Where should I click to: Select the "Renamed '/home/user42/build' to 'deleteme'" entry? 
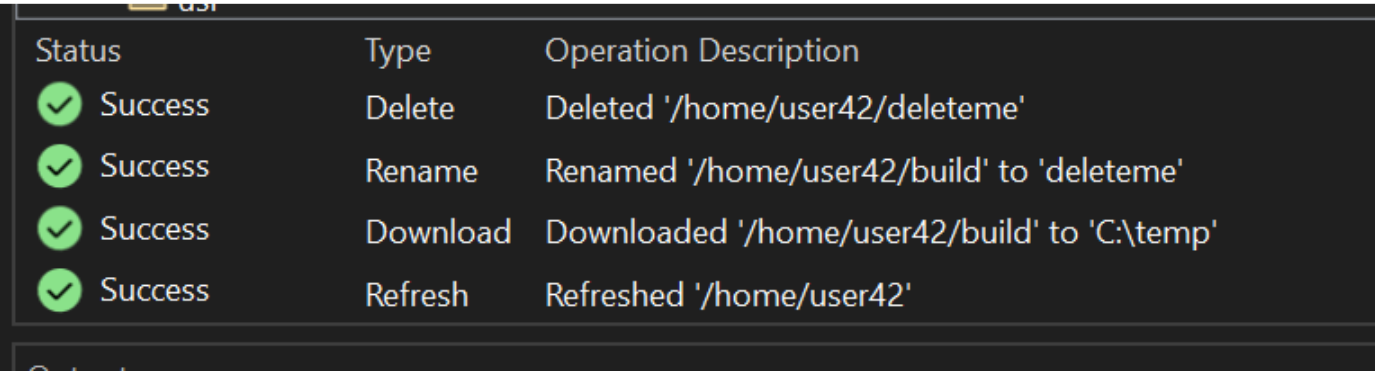864,171
